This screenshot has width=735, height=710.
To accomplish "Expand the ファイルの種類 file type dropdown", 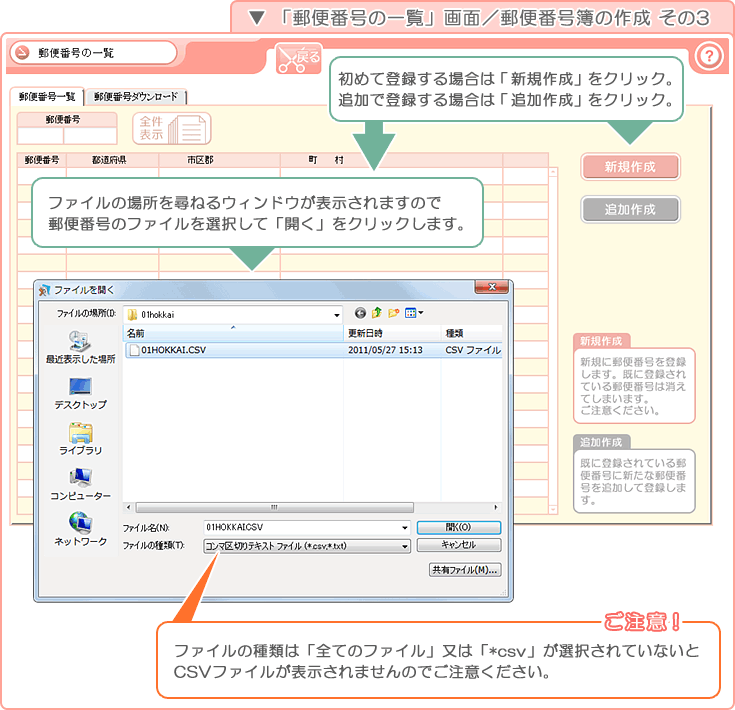I will (405, 546).
